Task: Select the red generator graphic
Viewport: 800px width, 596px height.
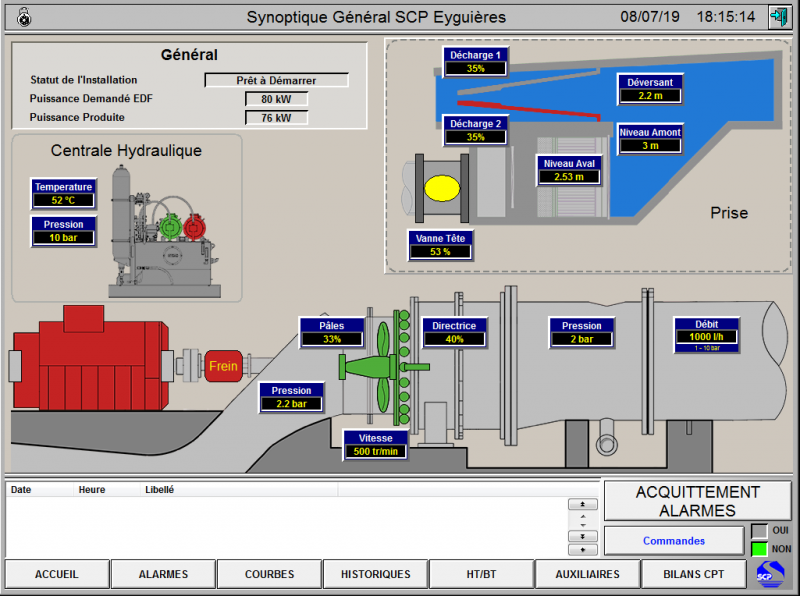Action: point(91,359)
